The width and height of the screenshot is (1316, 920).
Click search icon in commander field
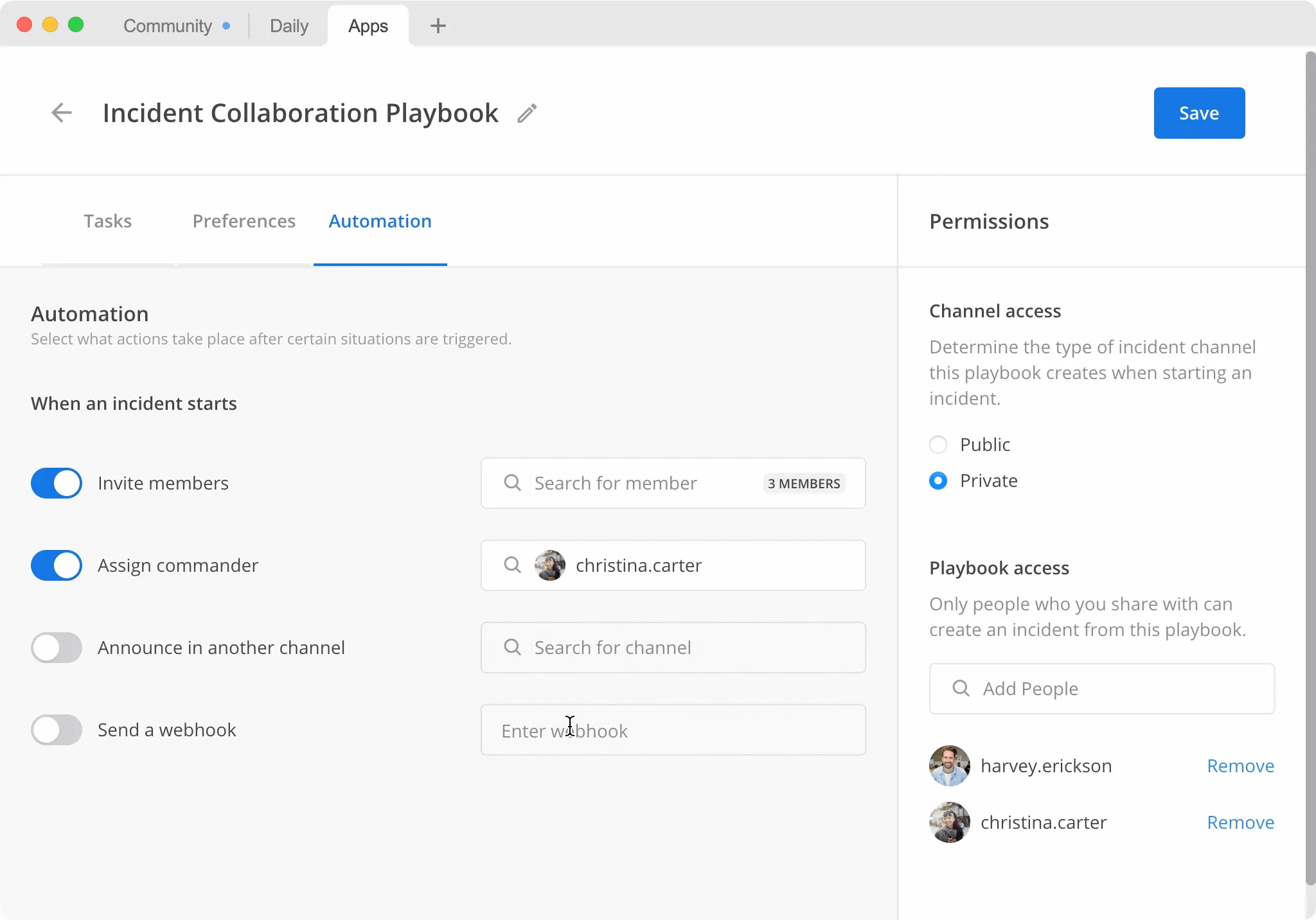coord(512,565)
